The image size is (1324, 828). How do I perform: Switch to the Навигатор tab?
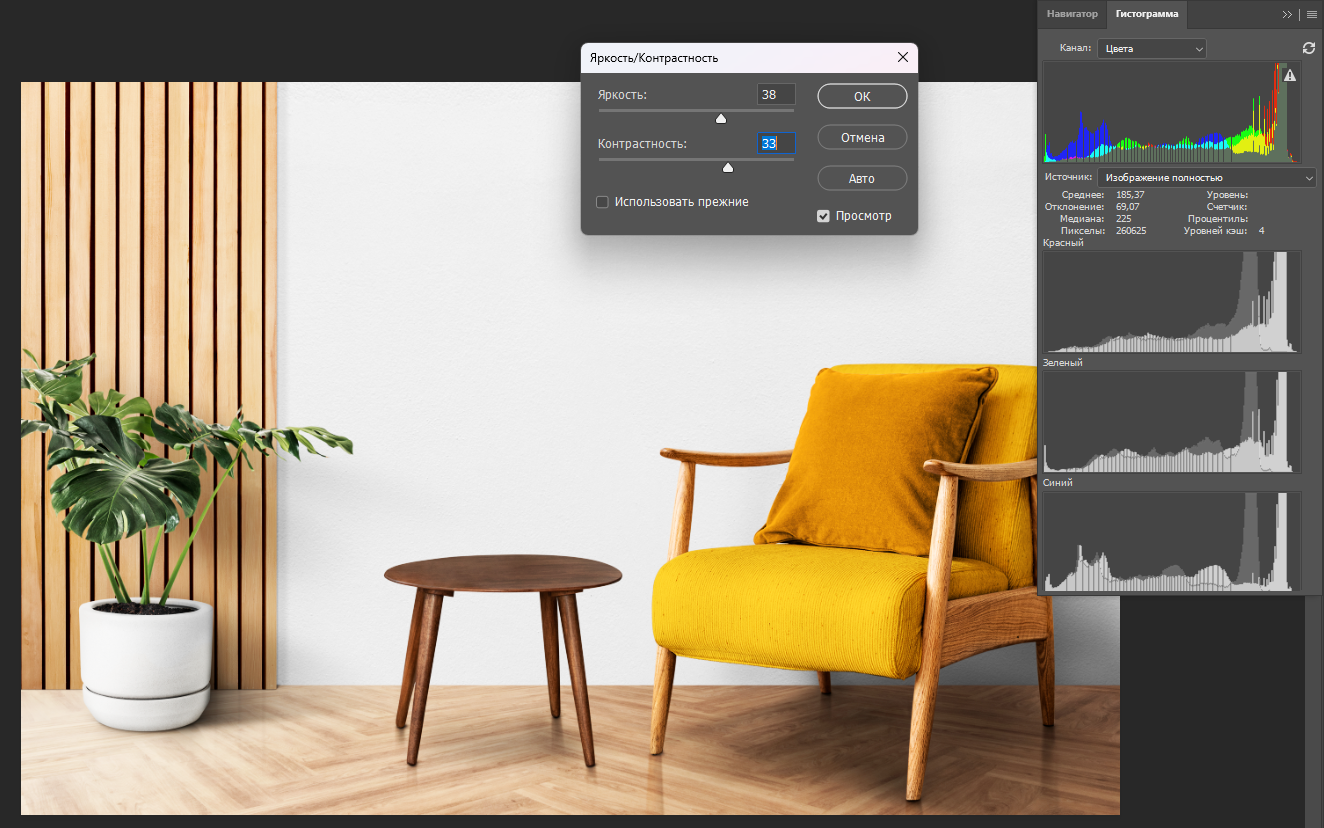(x=1072, y=14)
